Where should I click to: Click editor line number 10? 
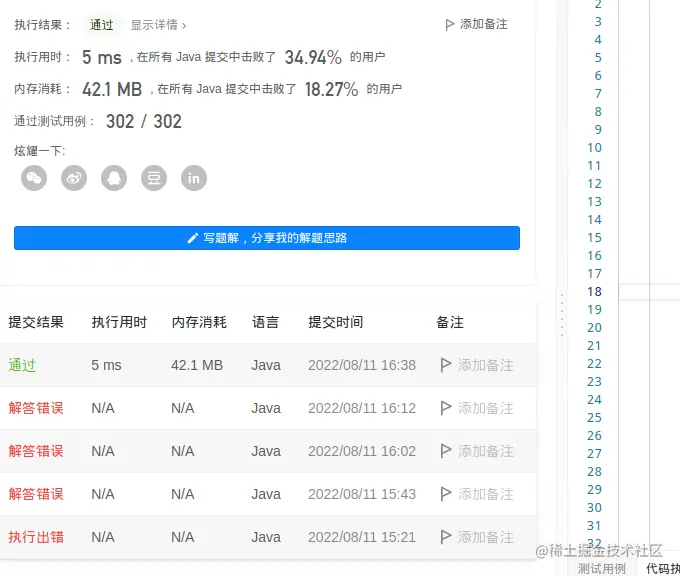[x=594, y=147]
